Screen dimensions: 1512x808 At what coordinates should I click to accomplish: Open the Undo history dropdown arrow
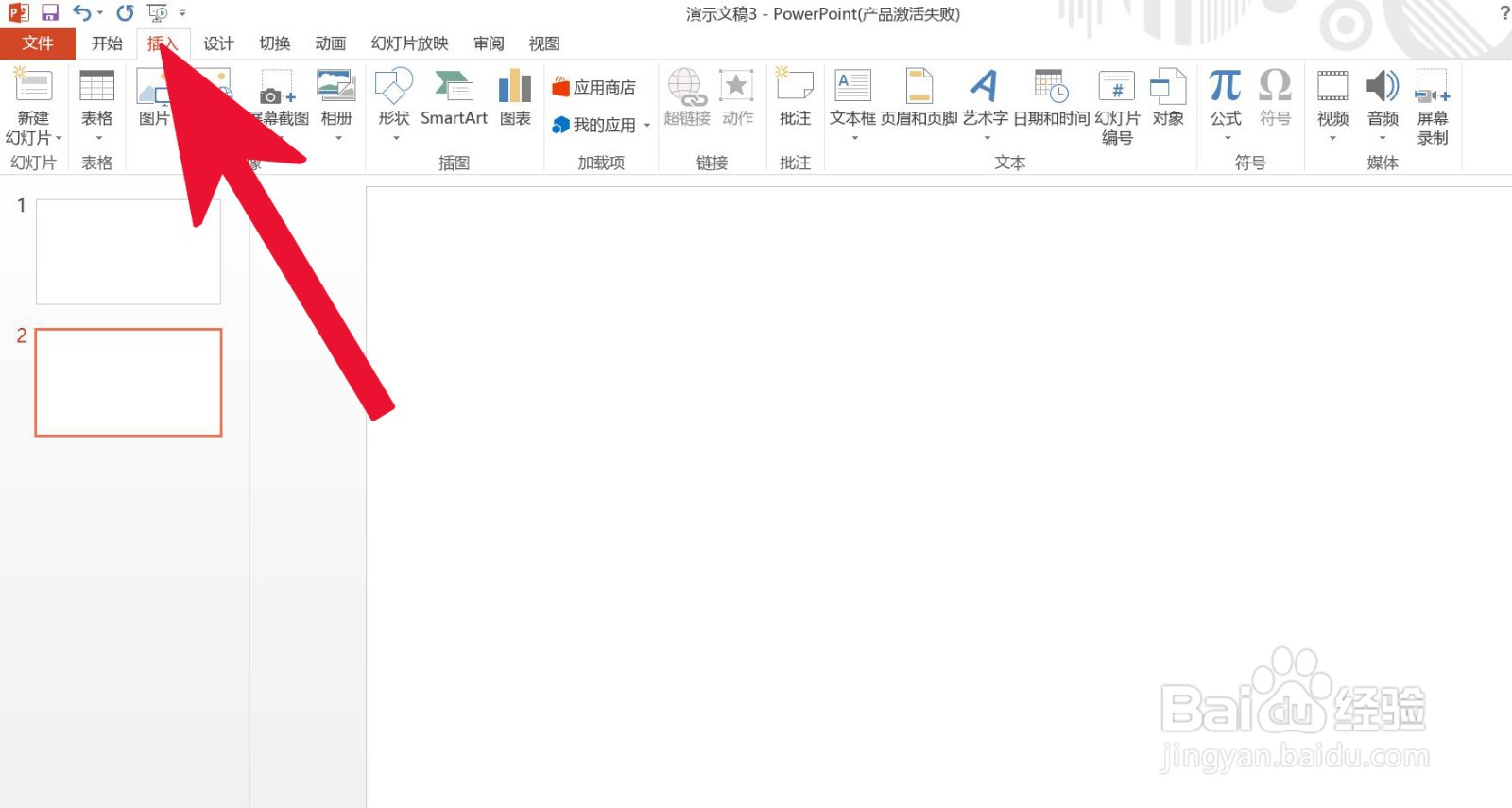point(99,13)
